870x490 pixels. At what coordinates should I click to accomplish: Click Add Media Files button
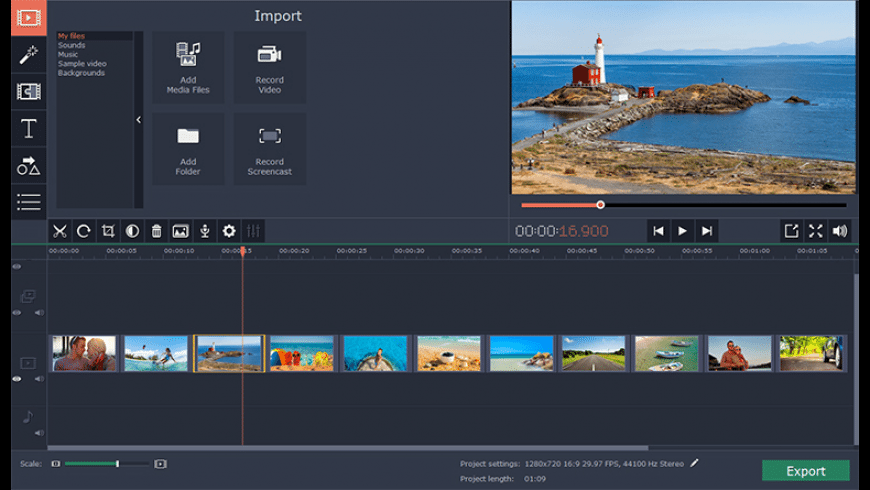pyautogui.click(x=188, y=67)
